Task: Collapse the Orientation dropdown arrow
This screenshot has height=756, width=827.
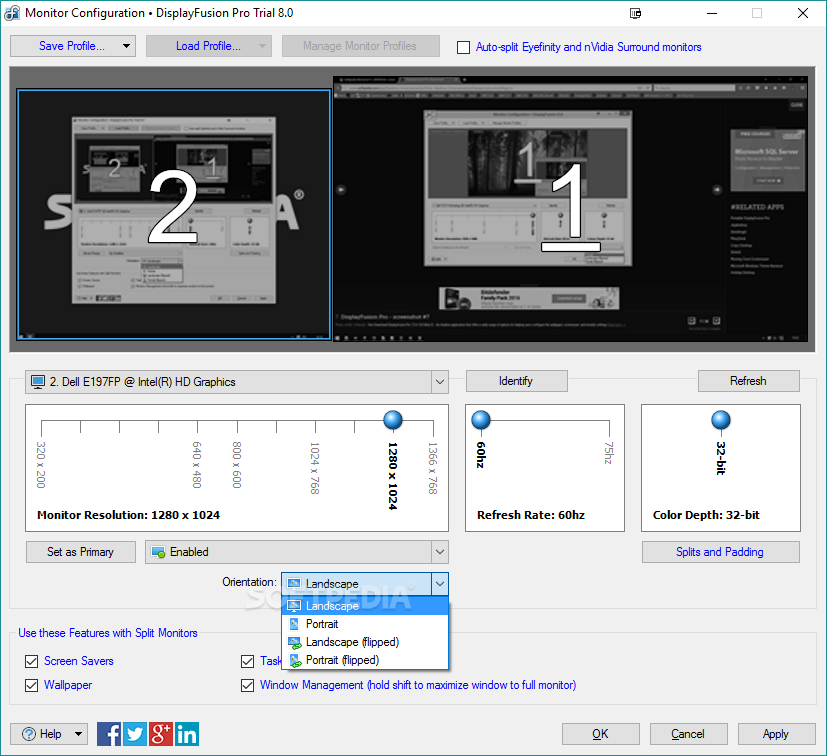Action: (x=440, y=584)
